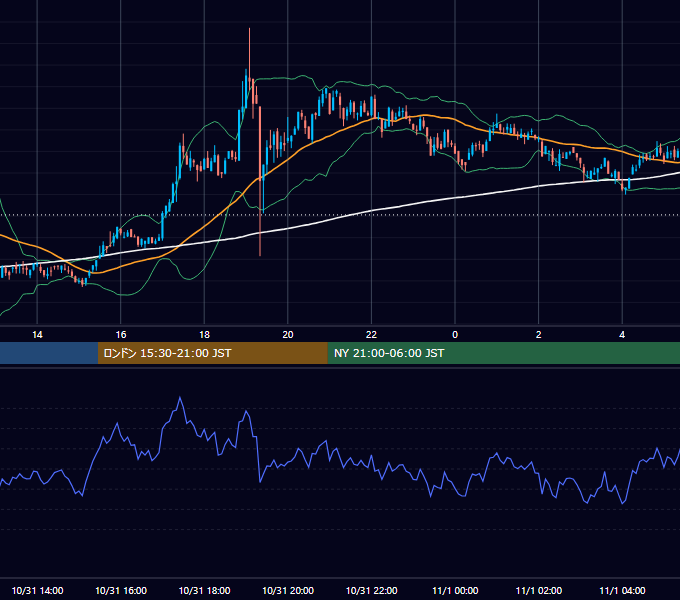This screenshot has width=680, height=600.
Task: Click the oscillator peak near 17:30
Action: point(180,397)
